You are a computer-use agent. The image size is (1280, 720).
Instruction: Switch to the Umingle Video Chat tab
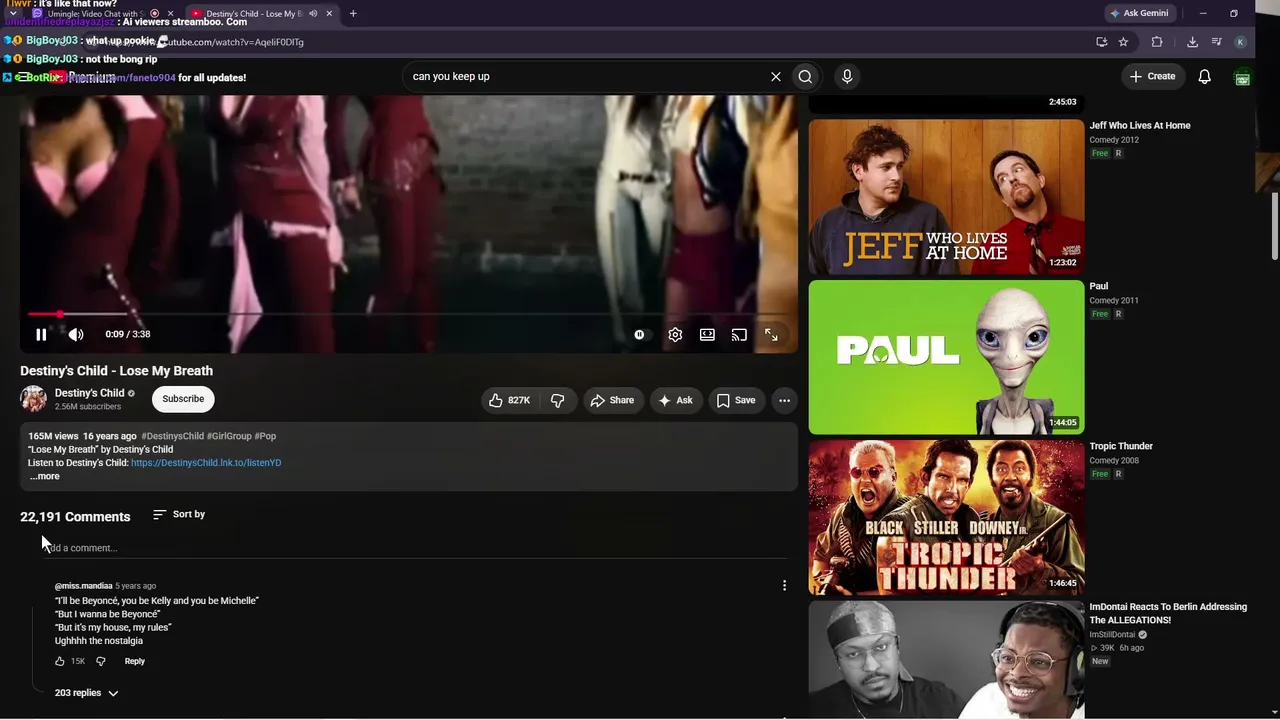tap(94, 14)
